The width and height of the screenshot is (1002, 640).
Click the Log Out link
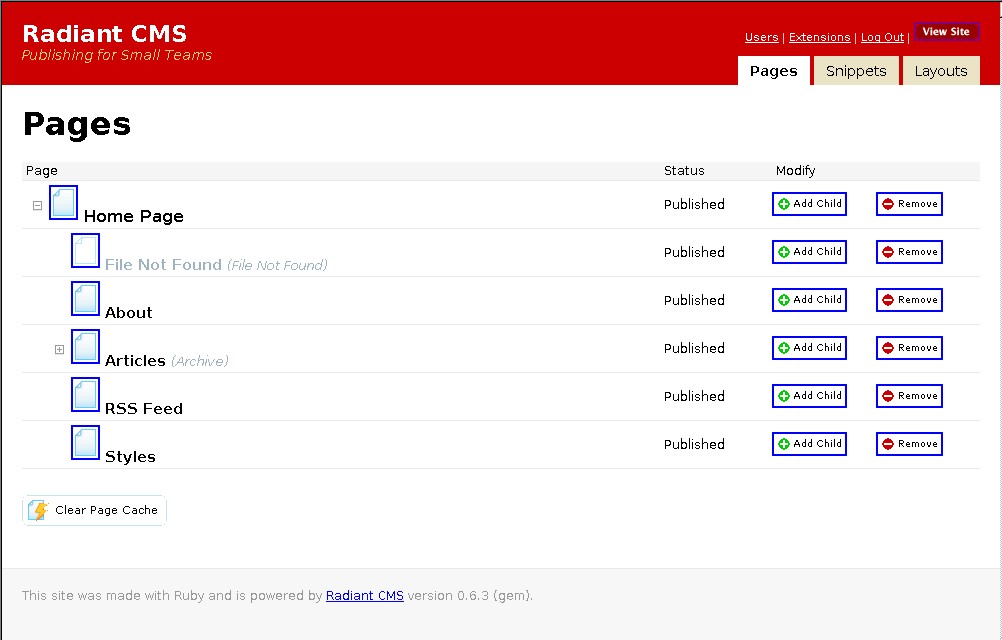point(883,37)
